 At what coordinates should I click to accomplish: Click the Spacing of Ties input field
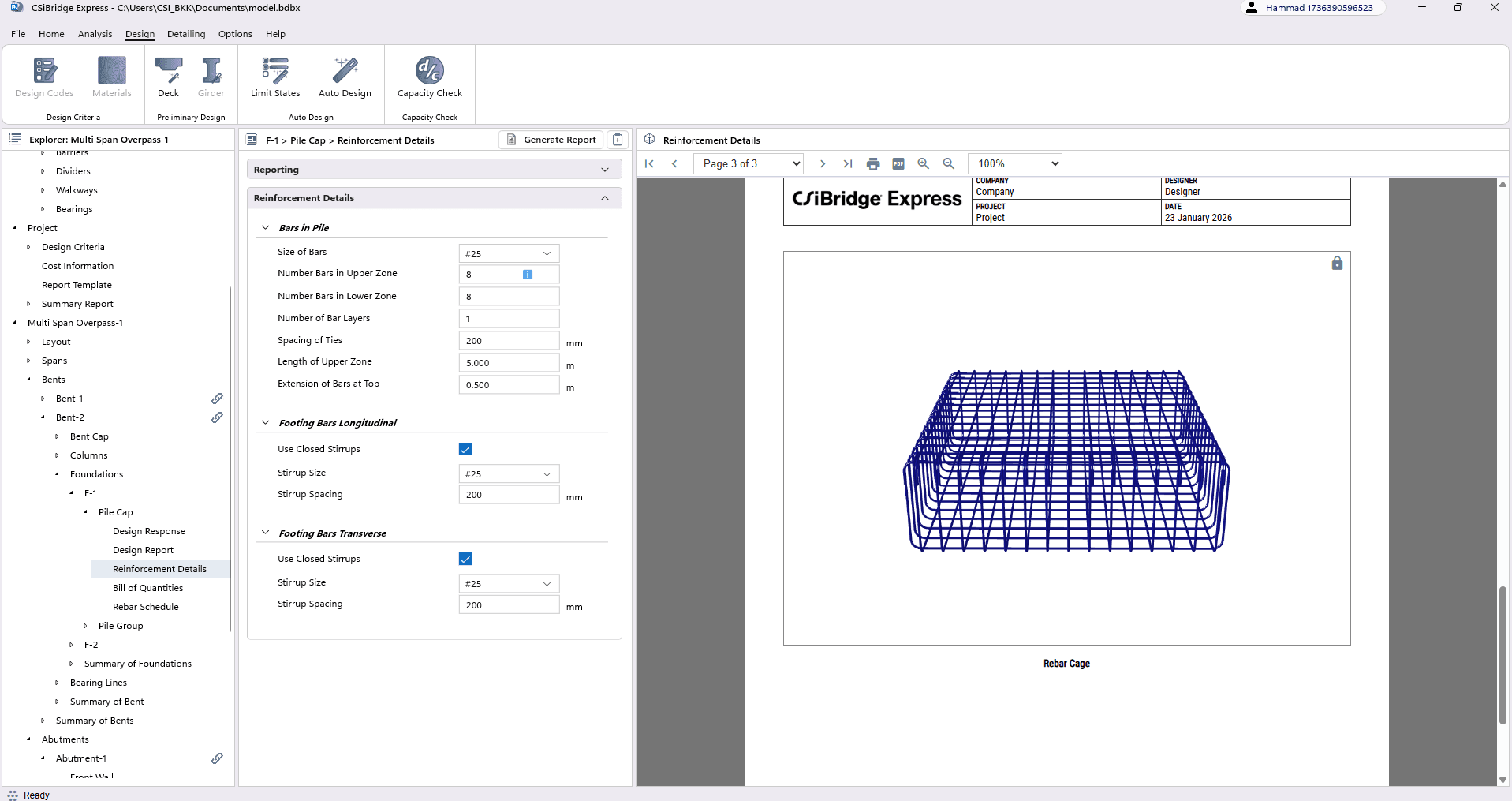[x=509, y=341]
